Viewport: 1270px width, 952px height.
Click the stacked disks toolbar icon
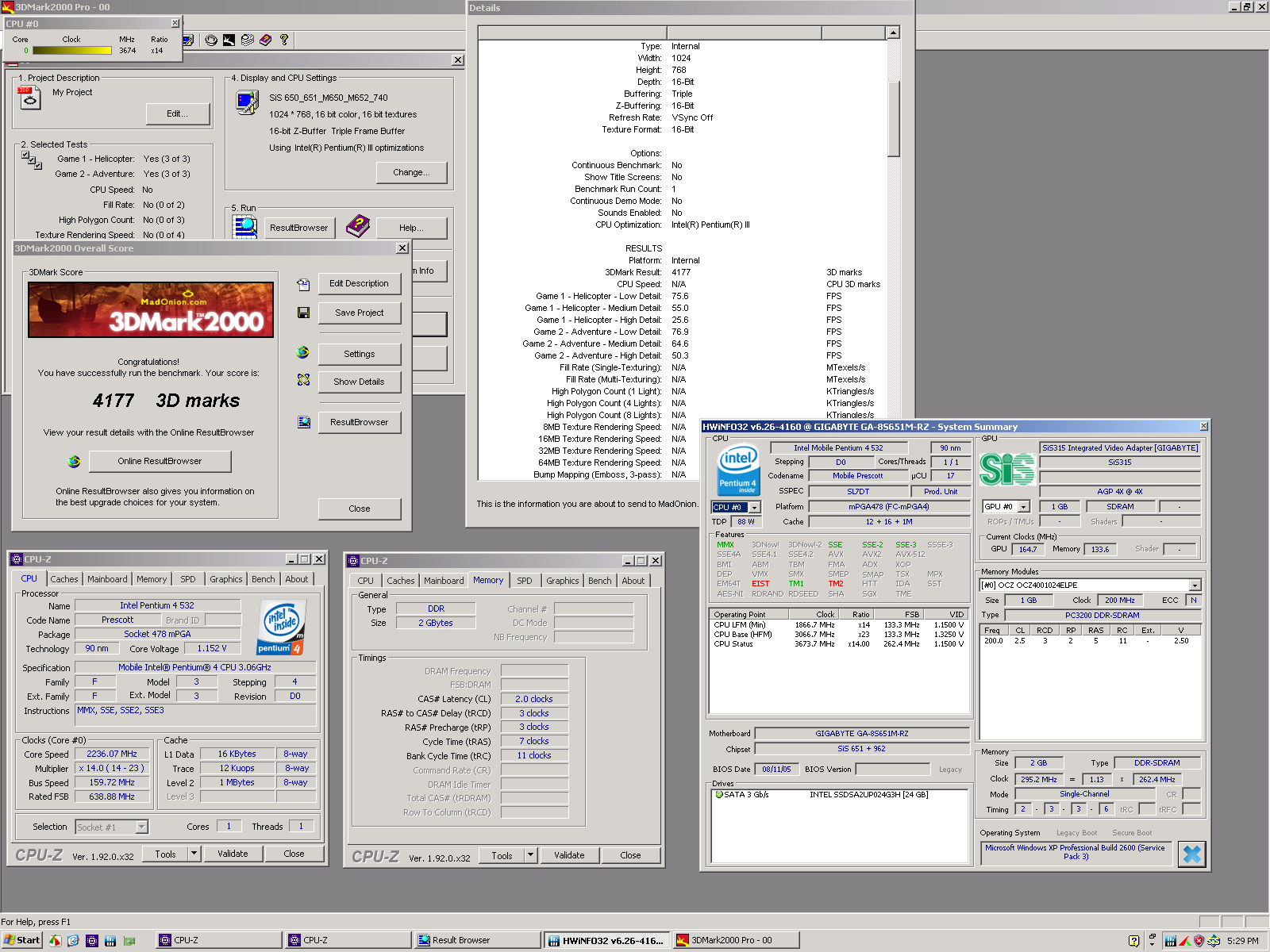248,40
